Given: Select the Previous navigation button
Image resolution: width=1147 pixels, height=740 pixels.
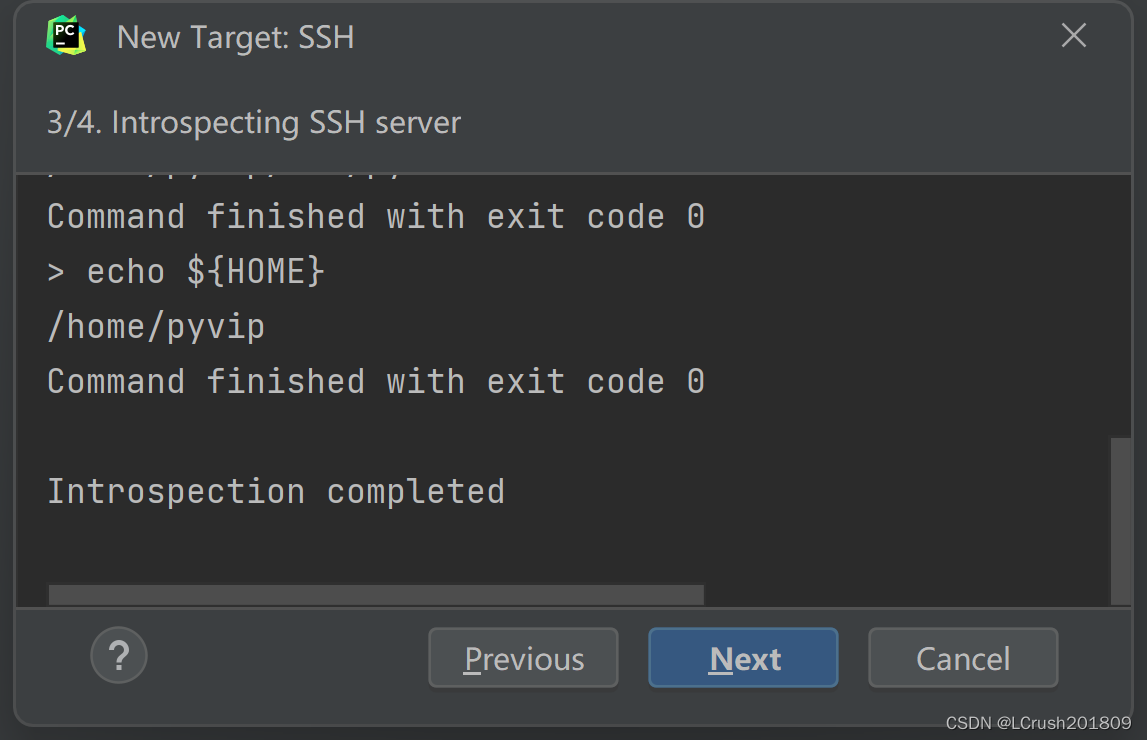Looking at the screenshot, I should point(523,657).
